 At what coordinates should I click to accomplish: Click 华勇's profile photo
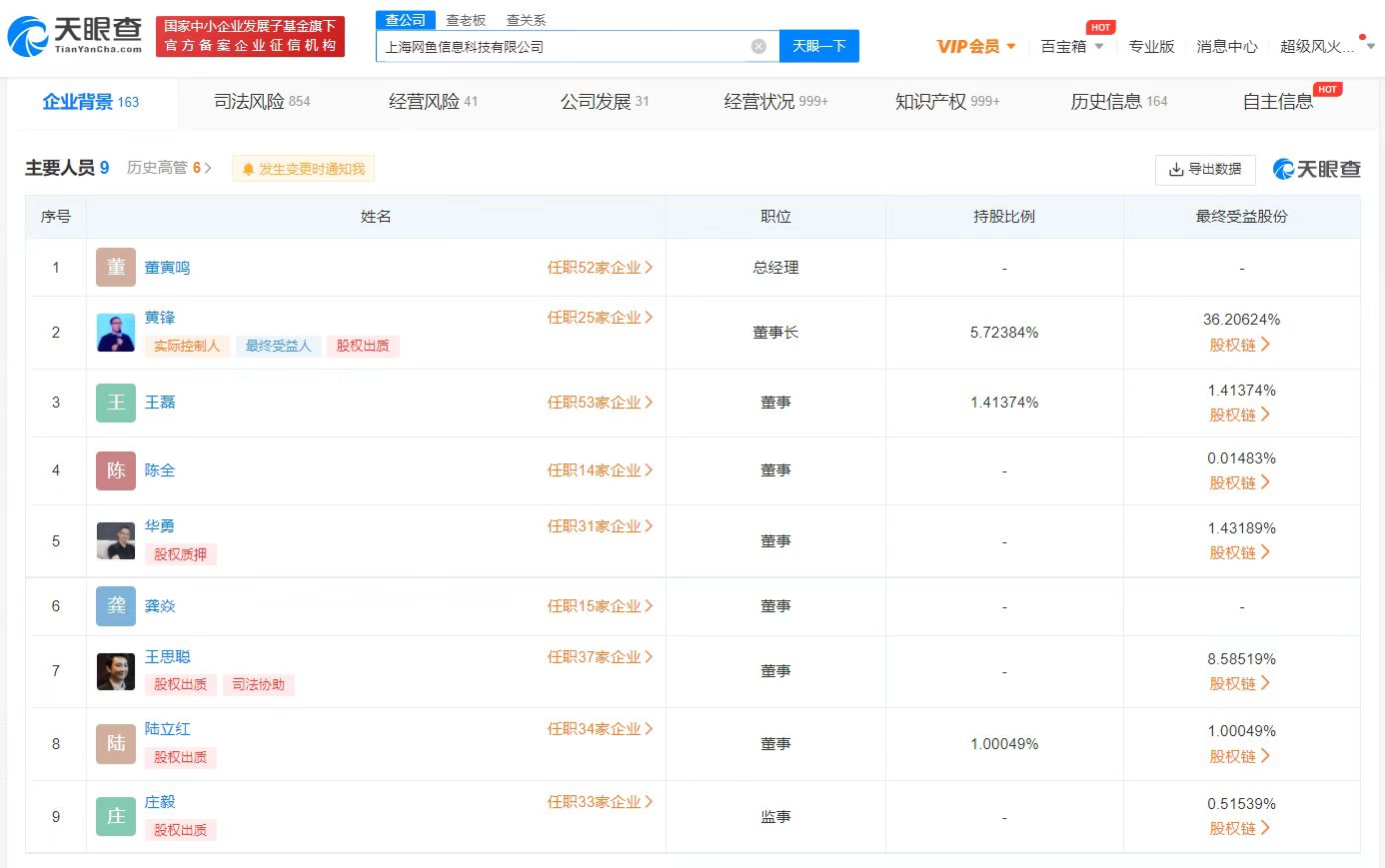click(116, 541)
